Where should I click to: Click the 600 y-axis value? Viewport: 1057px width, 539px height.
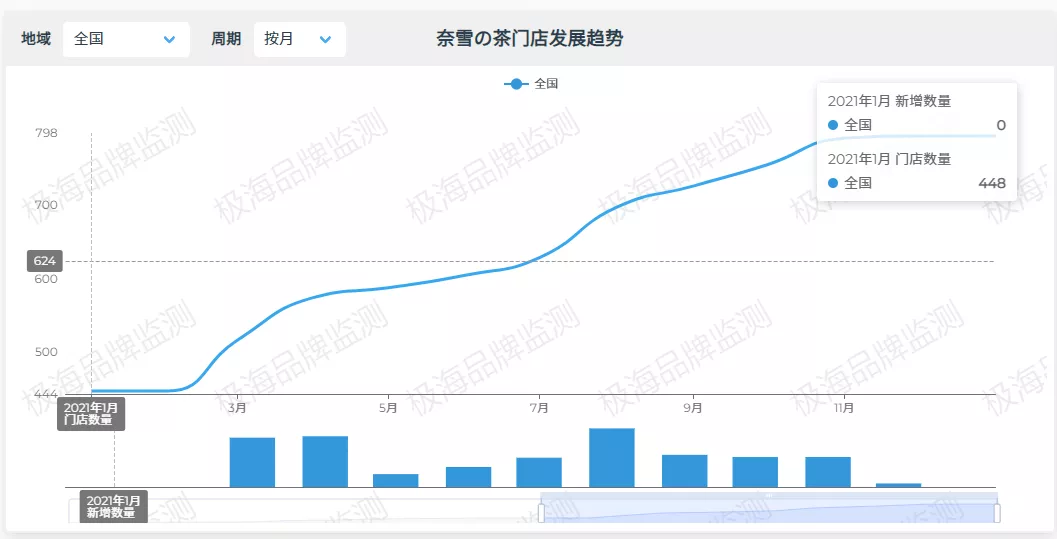pos(47,279)
